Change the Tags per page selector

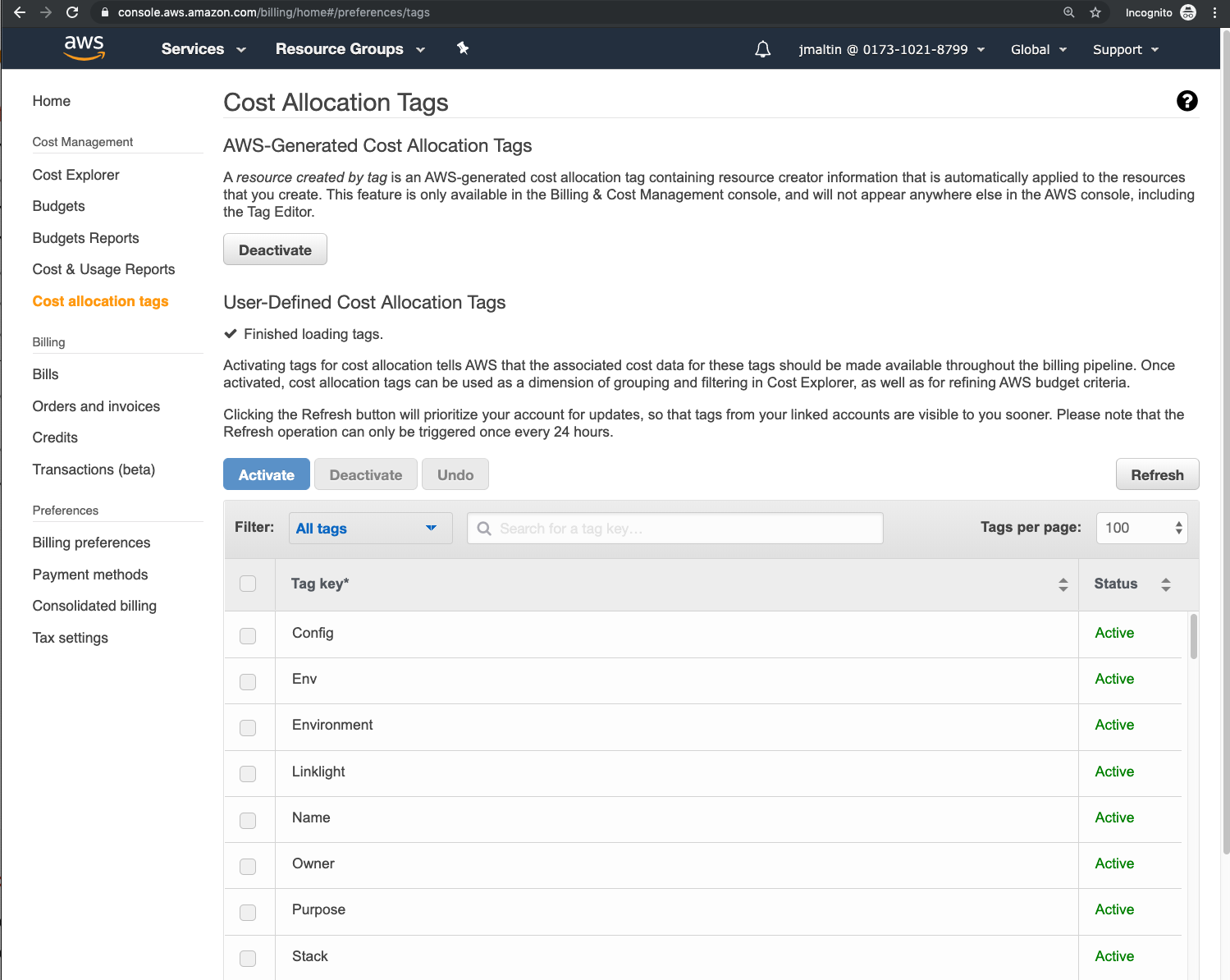coord(1141,528)
